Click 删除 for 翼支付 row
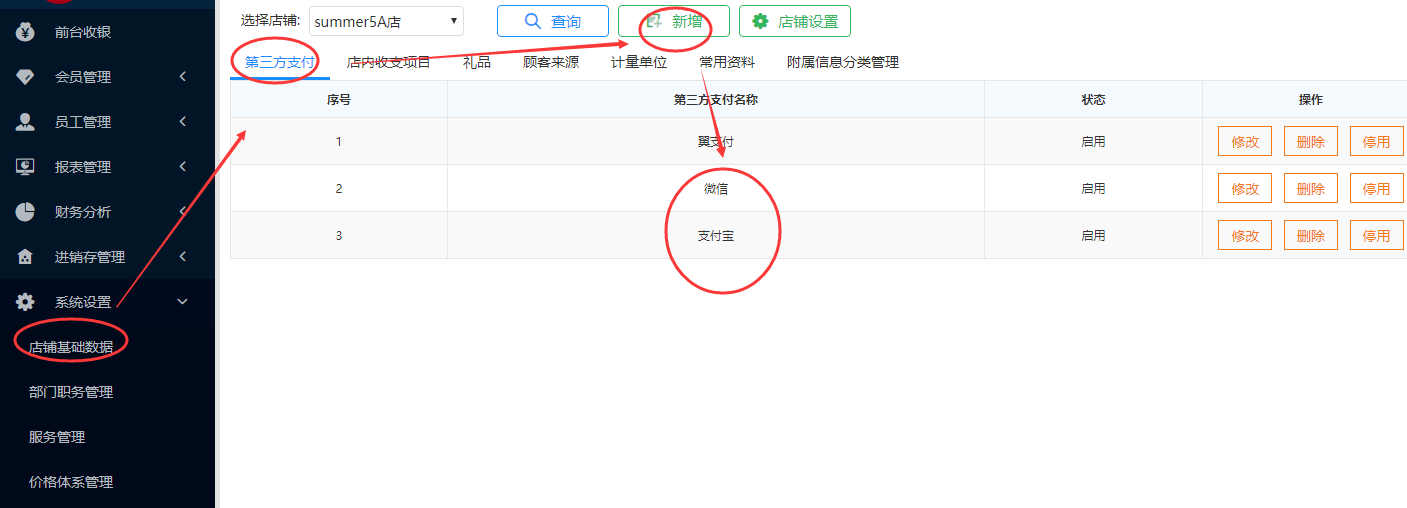This screenshot has height=508, width=1407. pyautogui.click(x=1311, y=141)
